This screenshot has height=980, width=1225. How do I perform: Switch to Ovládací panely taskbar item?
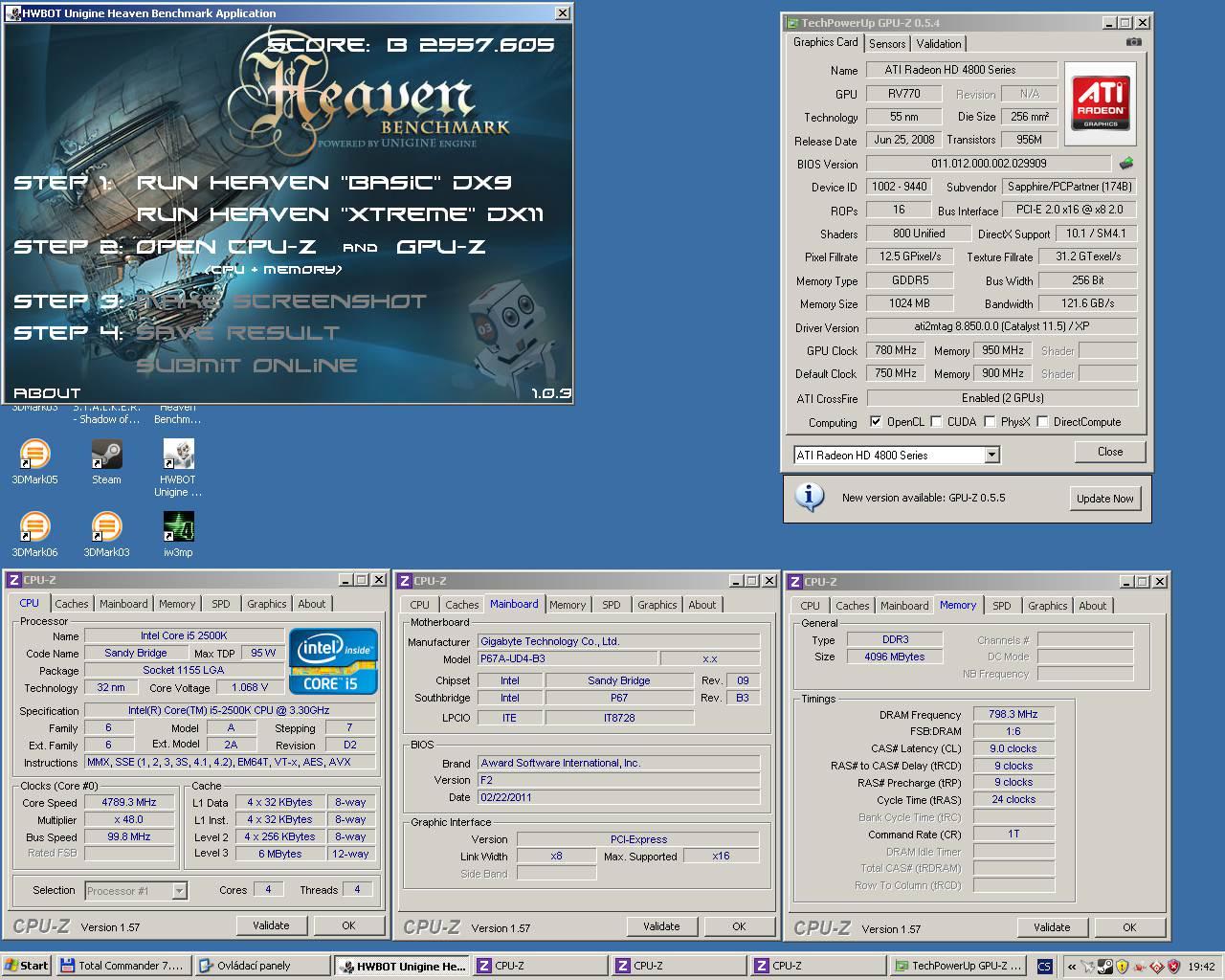(261, 966)
